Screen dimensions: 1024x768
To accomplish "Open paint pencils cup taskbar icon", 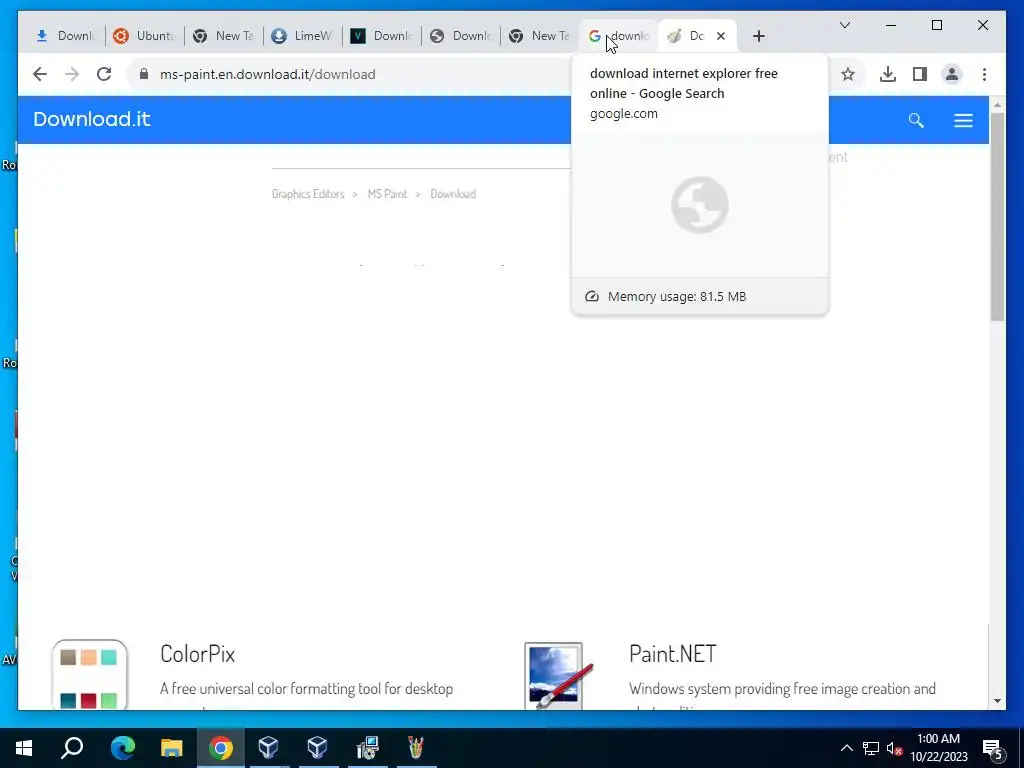I will pos(416,747).
